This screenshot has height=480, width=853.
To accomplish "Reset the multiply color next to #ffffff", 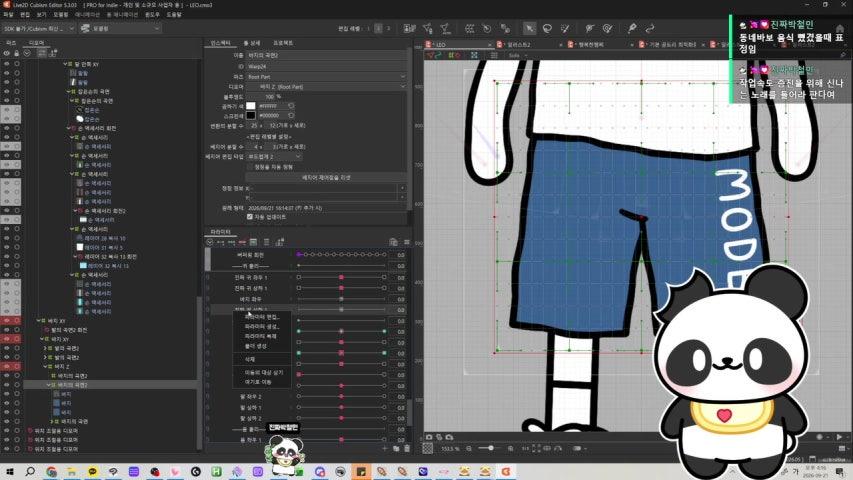I will (291, 106).
